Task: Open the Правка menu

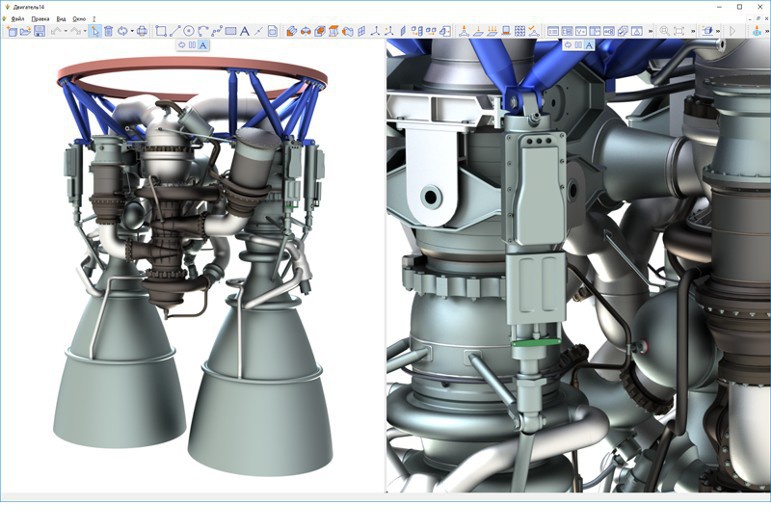Action: point(40,19)
